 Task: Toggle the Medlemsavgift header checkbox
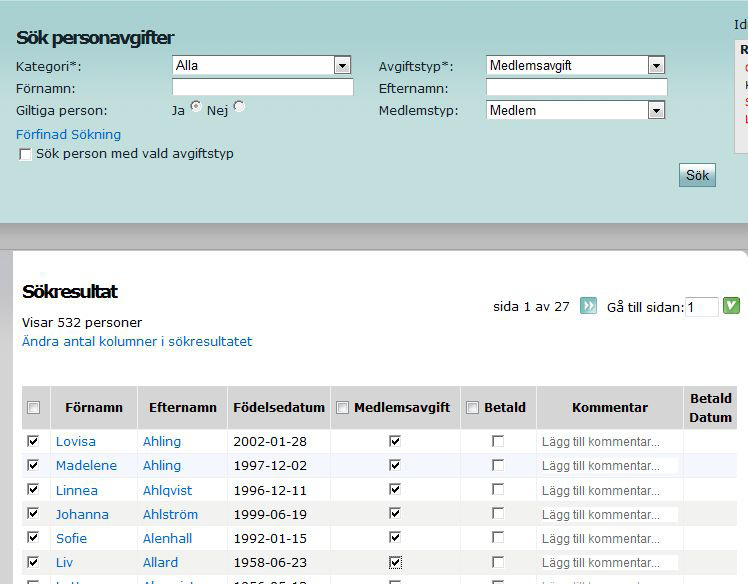point(342,407)
